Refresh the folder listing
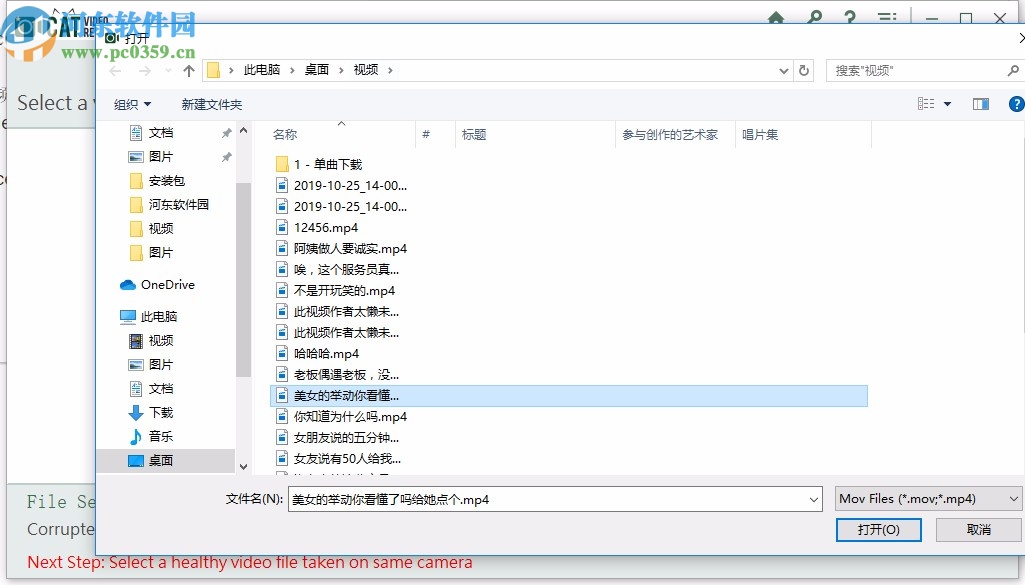 804,70
